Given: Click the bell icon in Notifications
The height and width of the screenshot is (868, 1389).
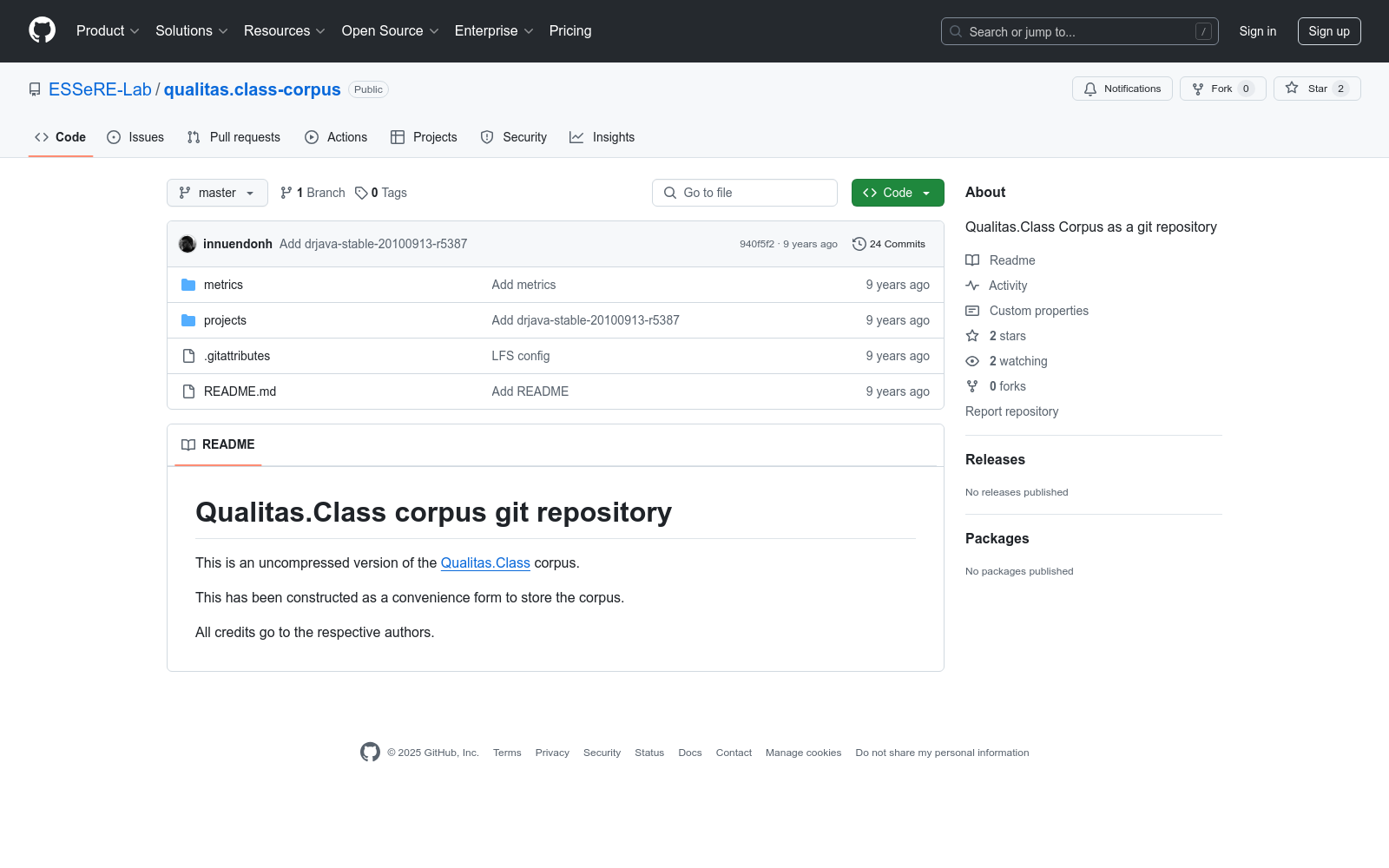Looking at the screenshot, I should pos(1090,89).
